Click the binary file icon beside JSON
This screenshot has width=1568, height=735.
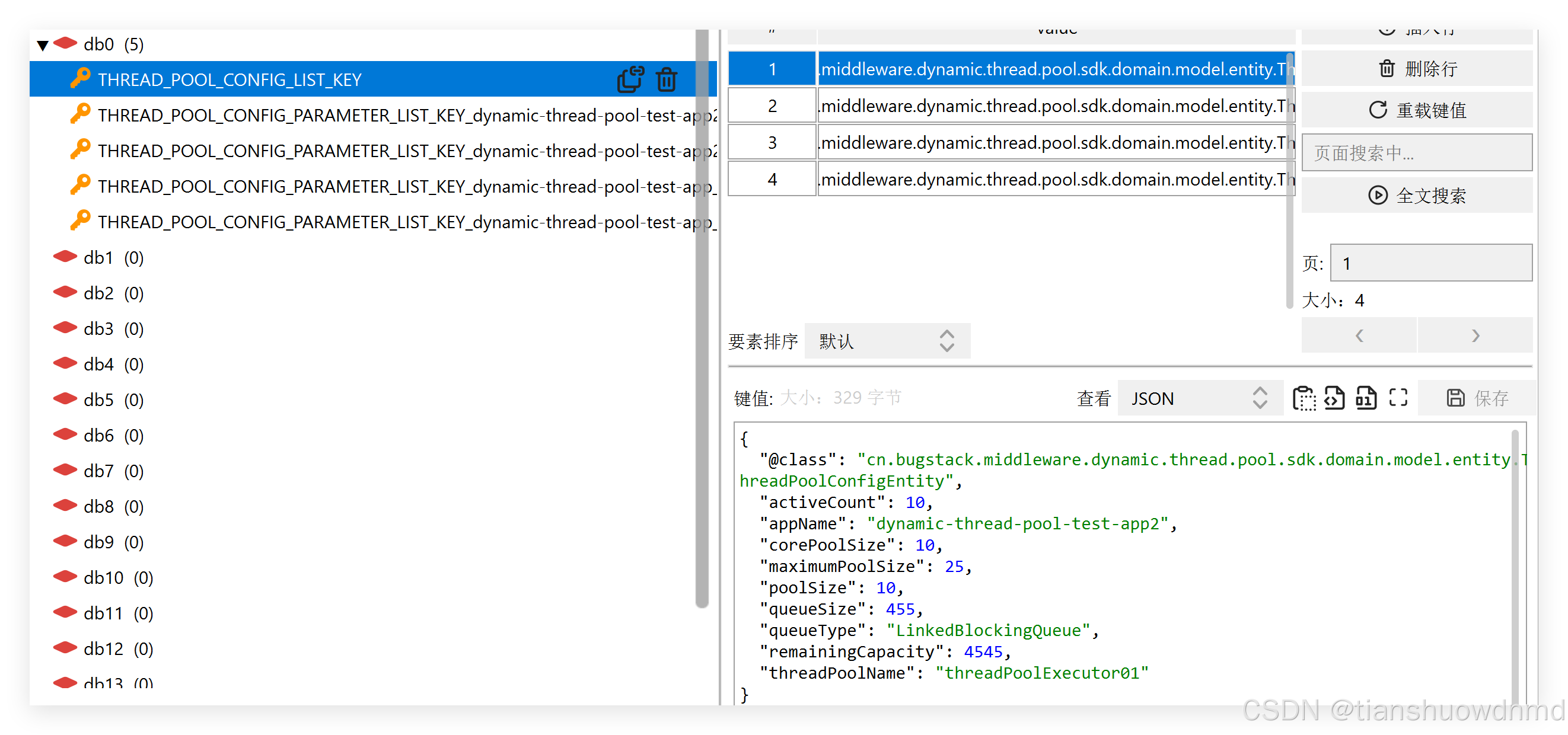coord(1366,398)
